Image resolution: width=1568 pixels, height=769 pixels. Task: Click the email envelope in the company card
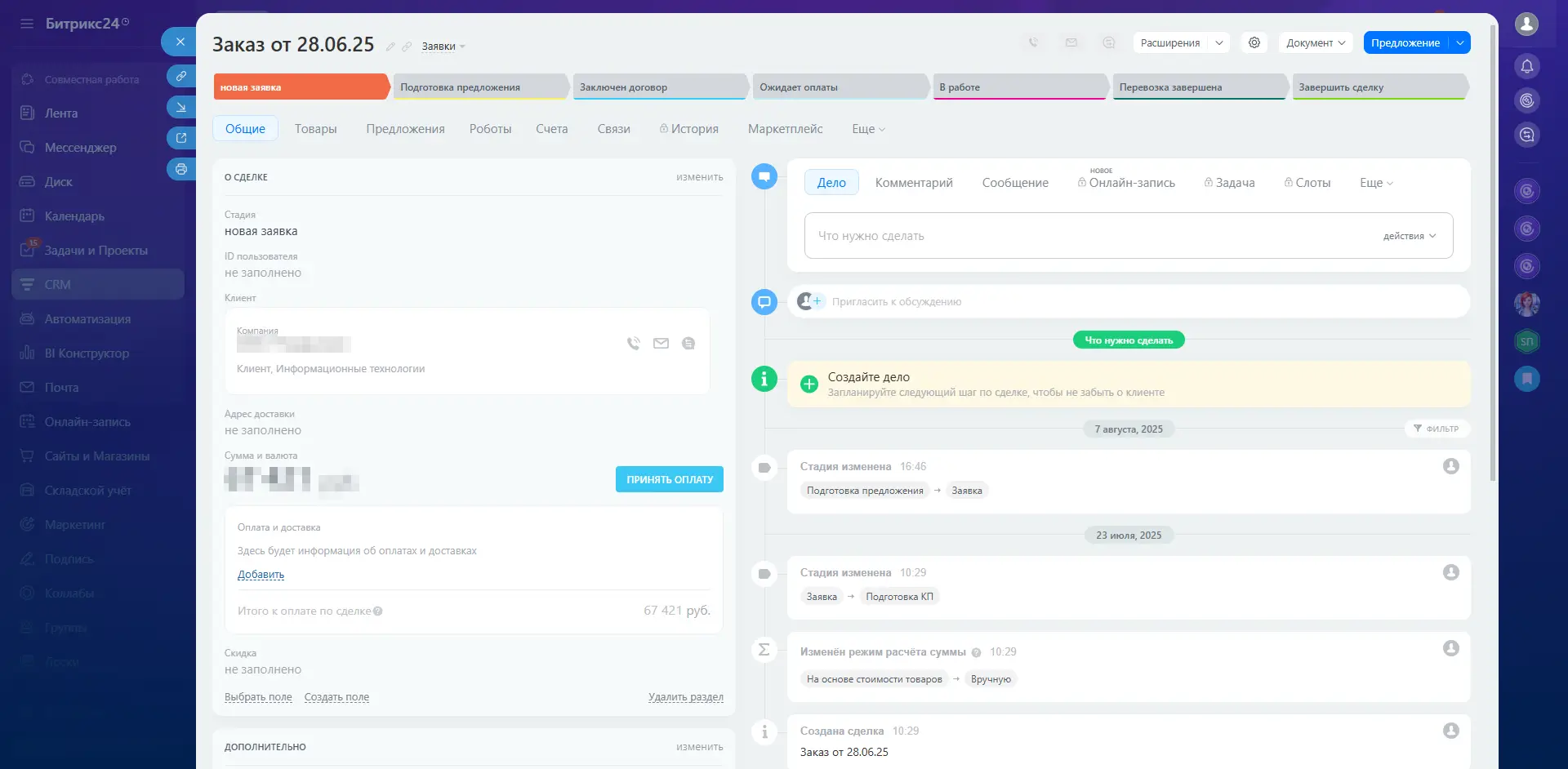click(661, 344)
